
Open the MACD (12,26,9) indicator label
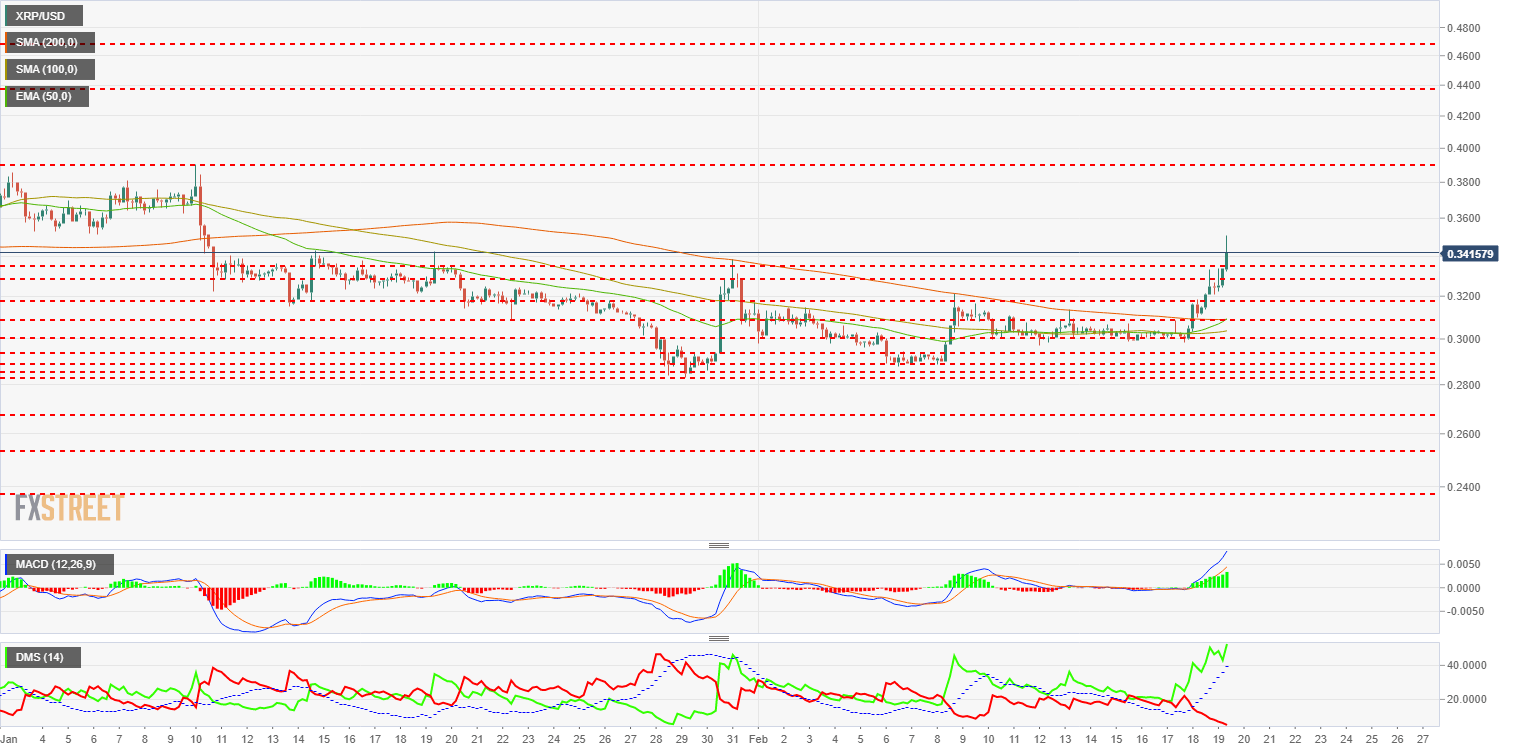point(58,565)
